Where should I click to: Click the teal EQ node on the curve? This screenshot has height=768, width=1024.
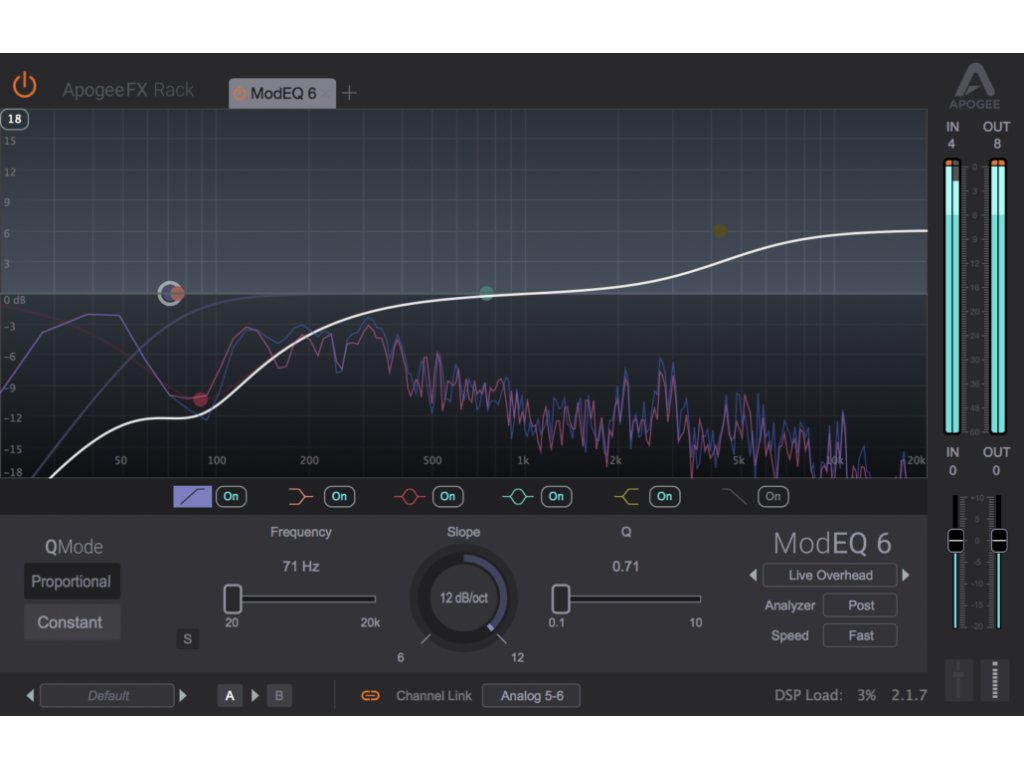pos(487,293)
